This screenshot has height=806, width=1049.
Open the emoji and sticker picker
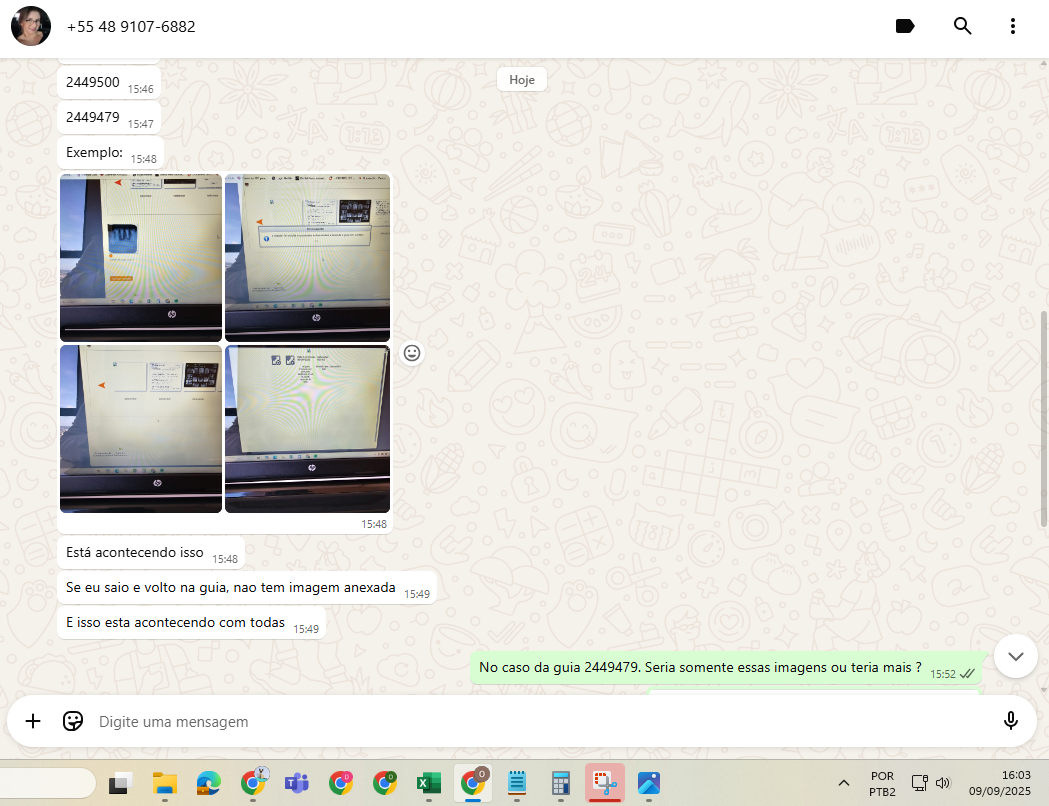pos(73,721)
